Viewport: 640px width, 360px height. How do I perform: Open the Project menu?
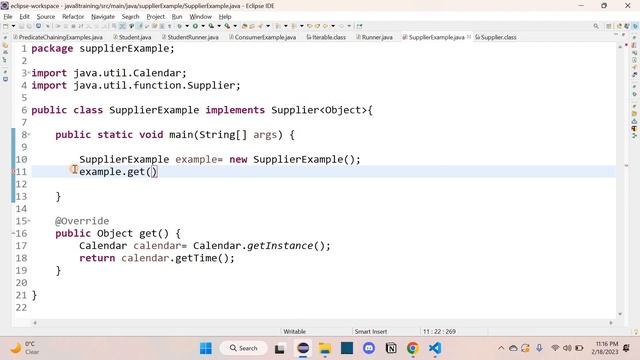[156, 17]
